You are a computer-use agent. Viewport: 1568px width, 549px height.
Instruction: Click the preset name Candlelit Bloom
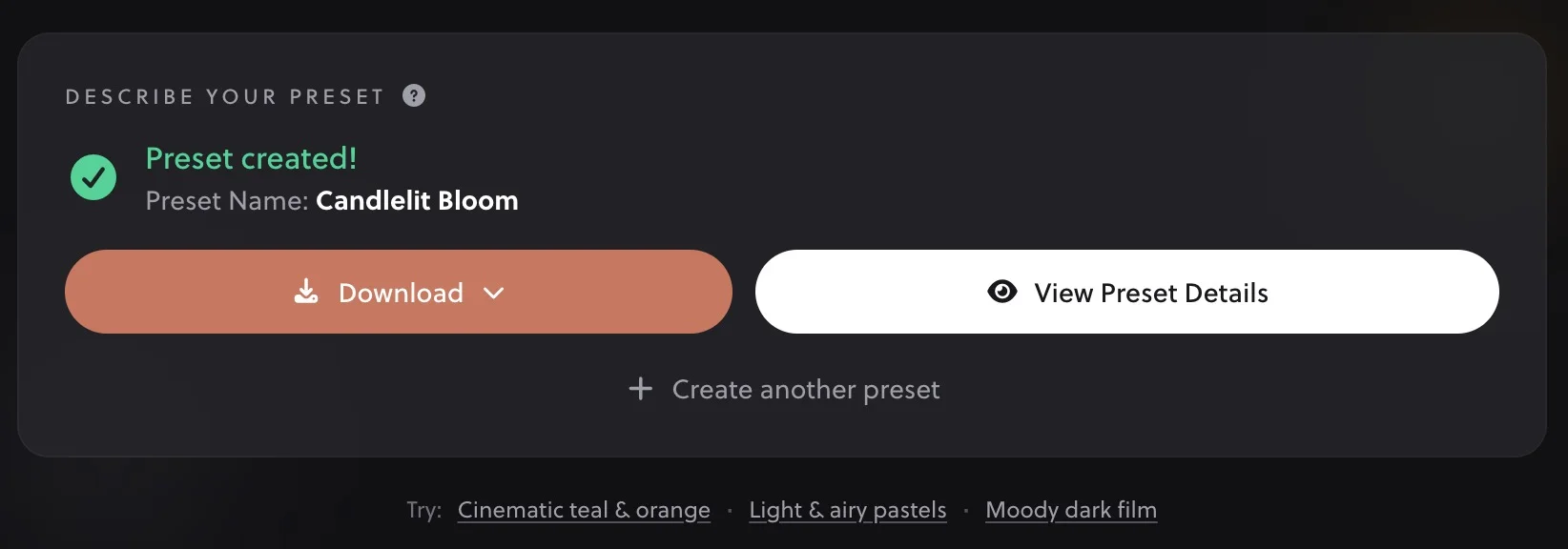coord(417,200)
